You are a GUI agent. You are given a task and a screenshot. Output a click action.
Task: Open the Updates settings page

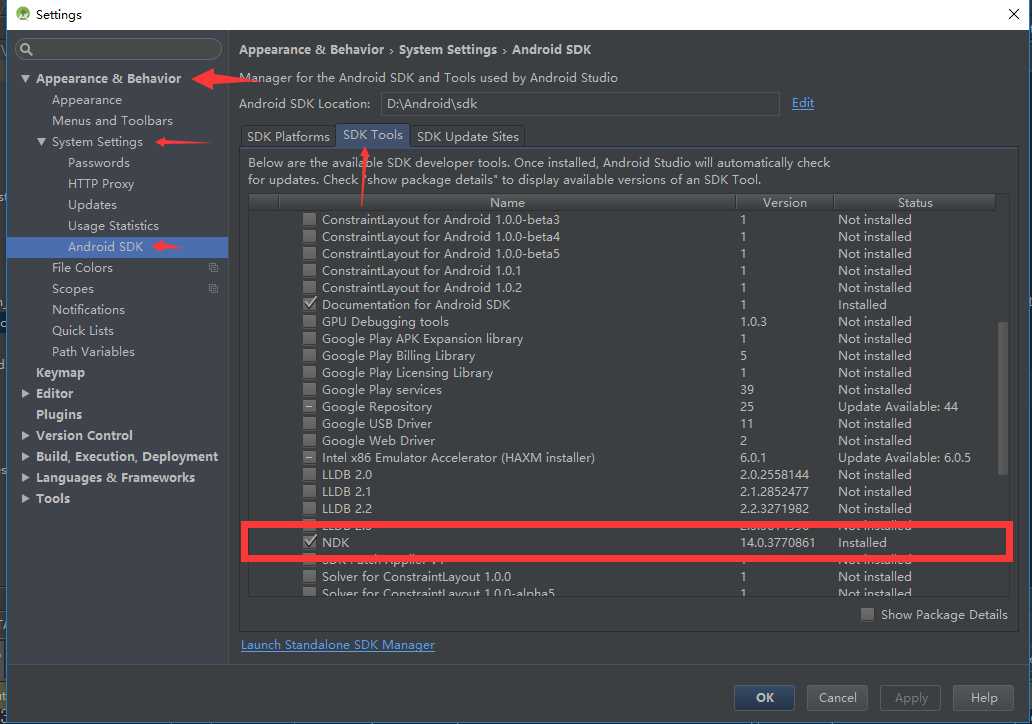point(92,205)
